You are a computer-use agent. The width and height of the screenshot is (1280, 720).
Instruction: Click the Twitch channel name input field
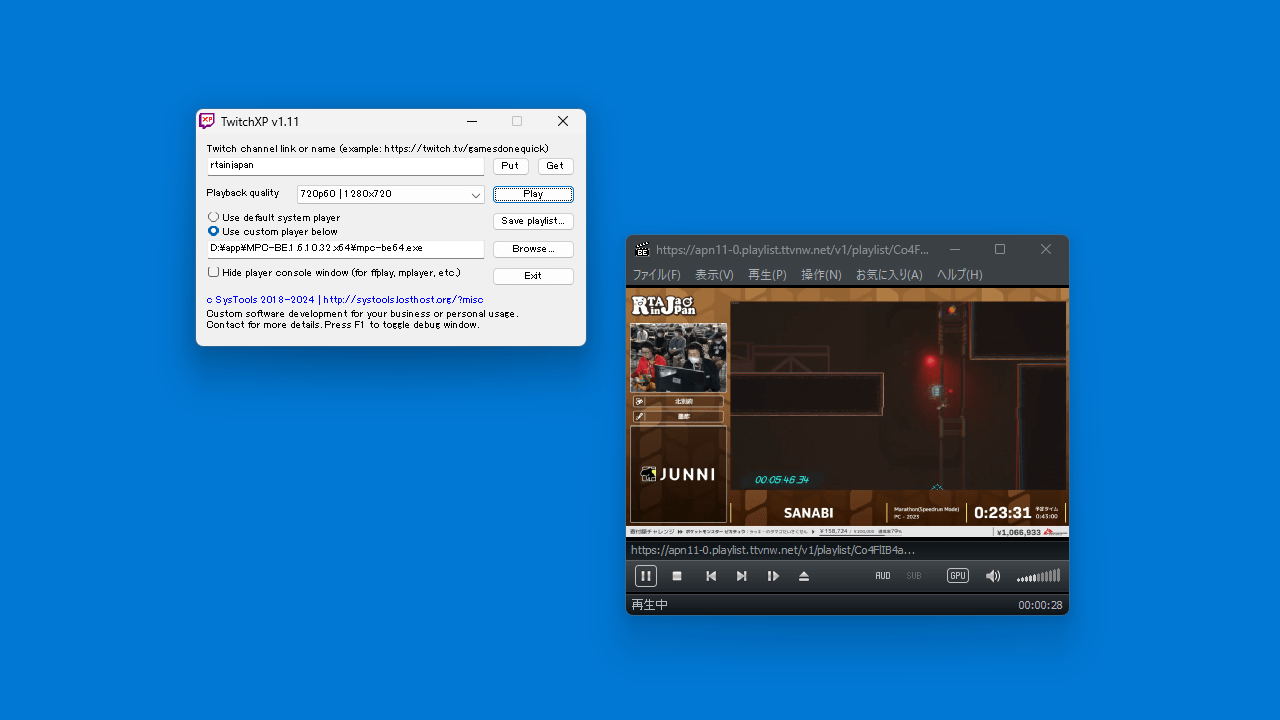[345, 166]
